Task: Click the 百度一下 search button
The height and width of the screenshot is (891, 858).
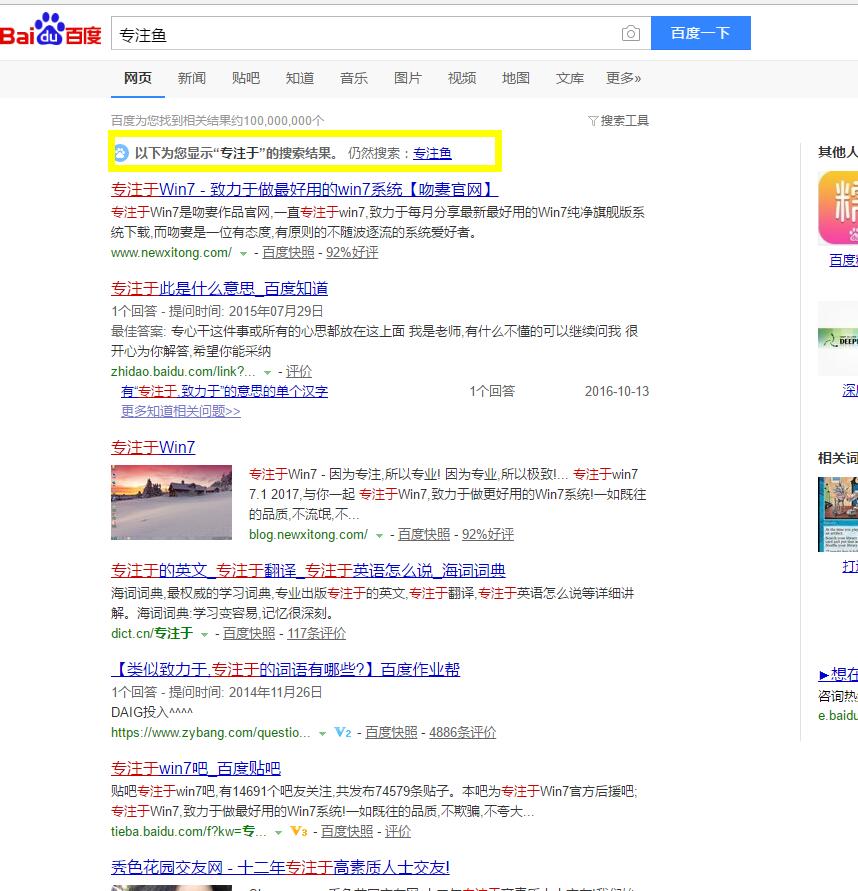Action: (700, 33)
